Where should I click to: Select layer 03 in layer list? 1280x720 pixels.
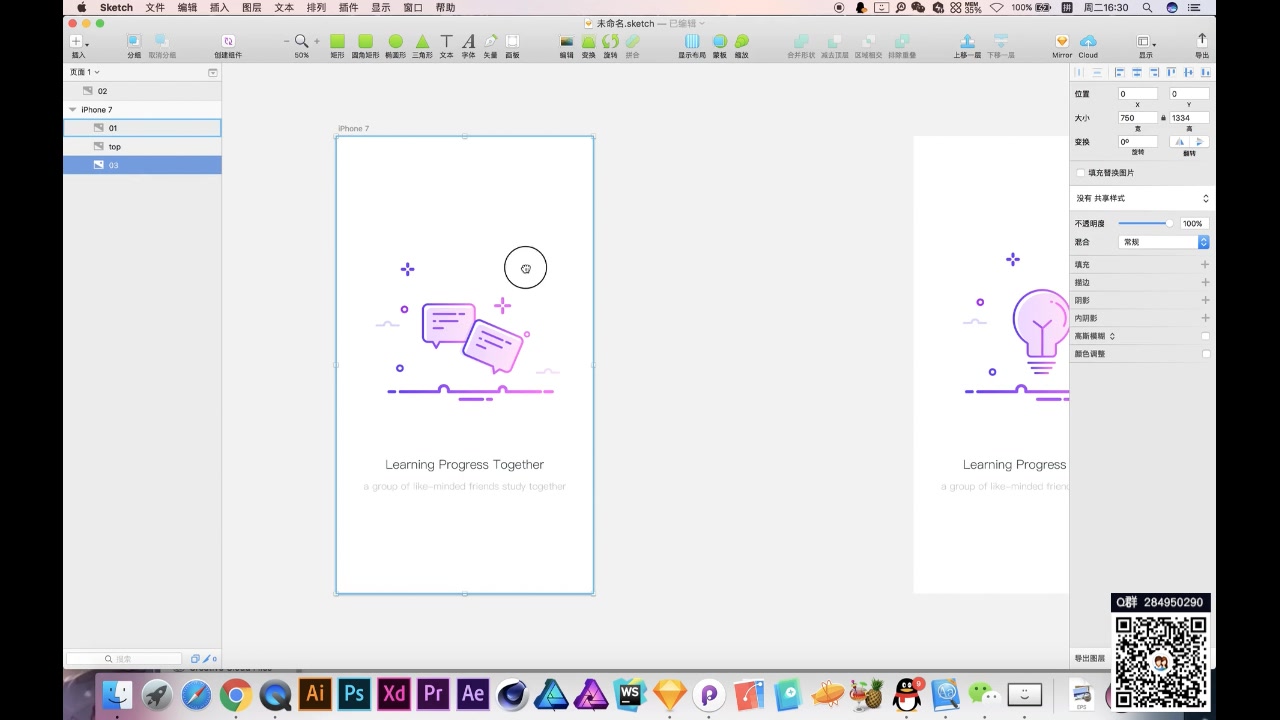(142, 165)
